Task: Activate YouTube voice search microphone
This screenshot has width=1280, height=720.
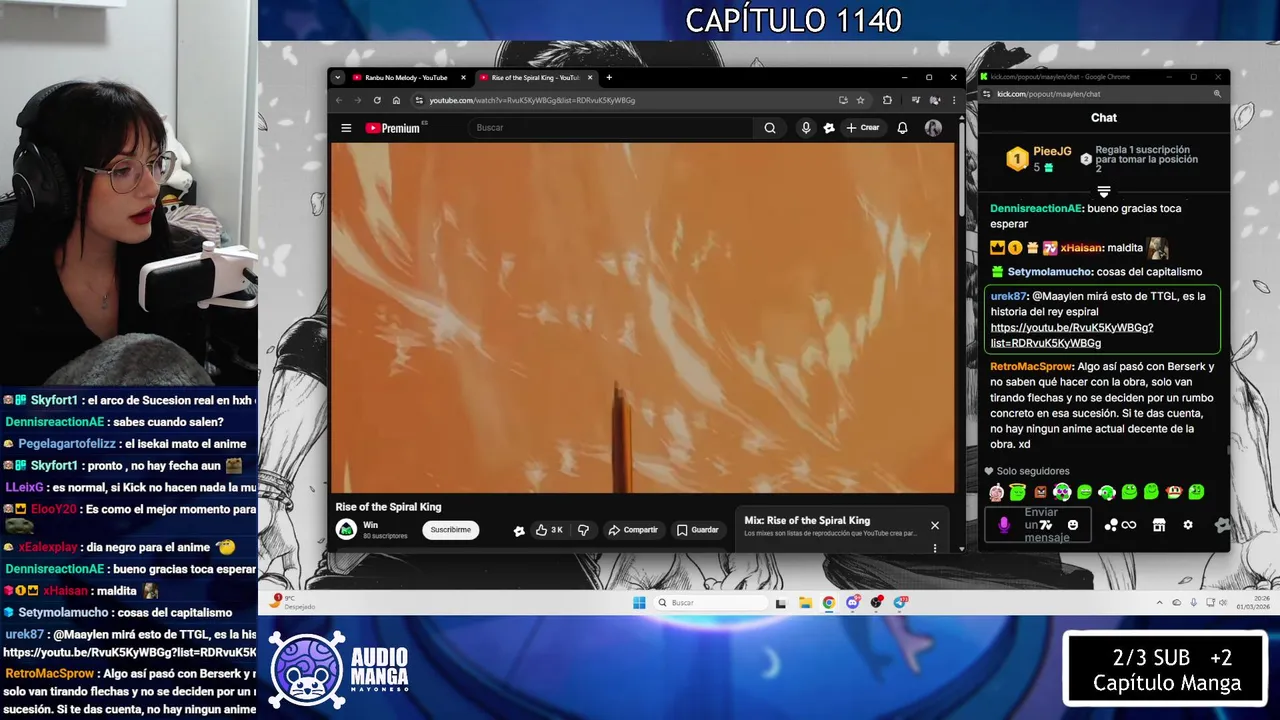Action: coord(806,128)
